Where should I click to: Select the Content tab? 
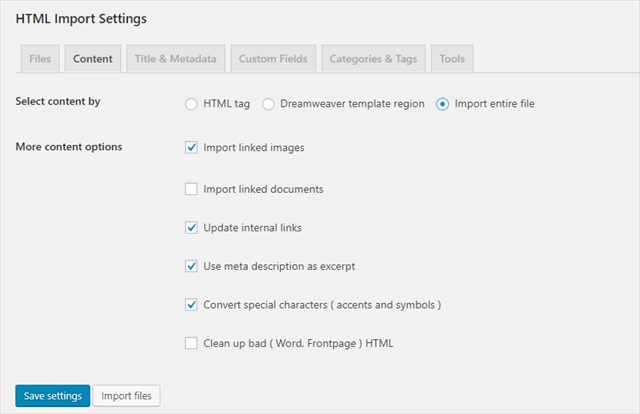[x=93, y=59]
